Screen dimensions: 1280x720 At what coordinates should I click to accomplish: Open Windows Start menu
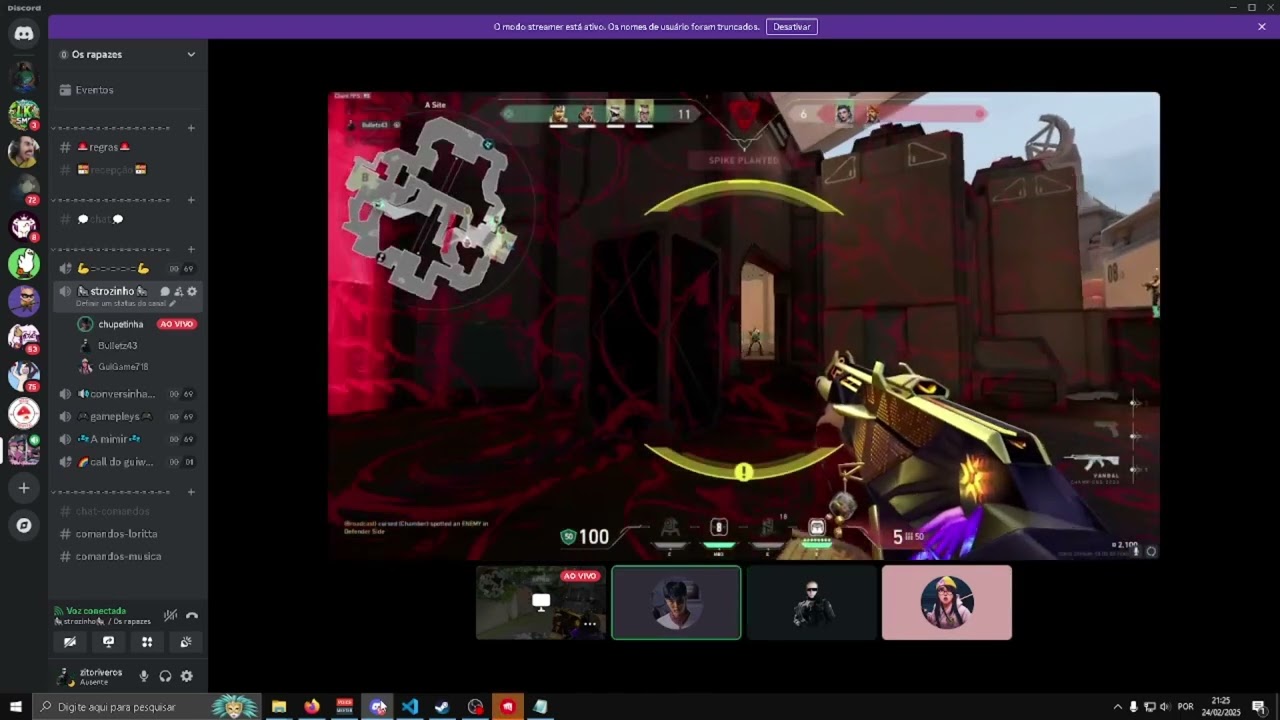[16, 707]
